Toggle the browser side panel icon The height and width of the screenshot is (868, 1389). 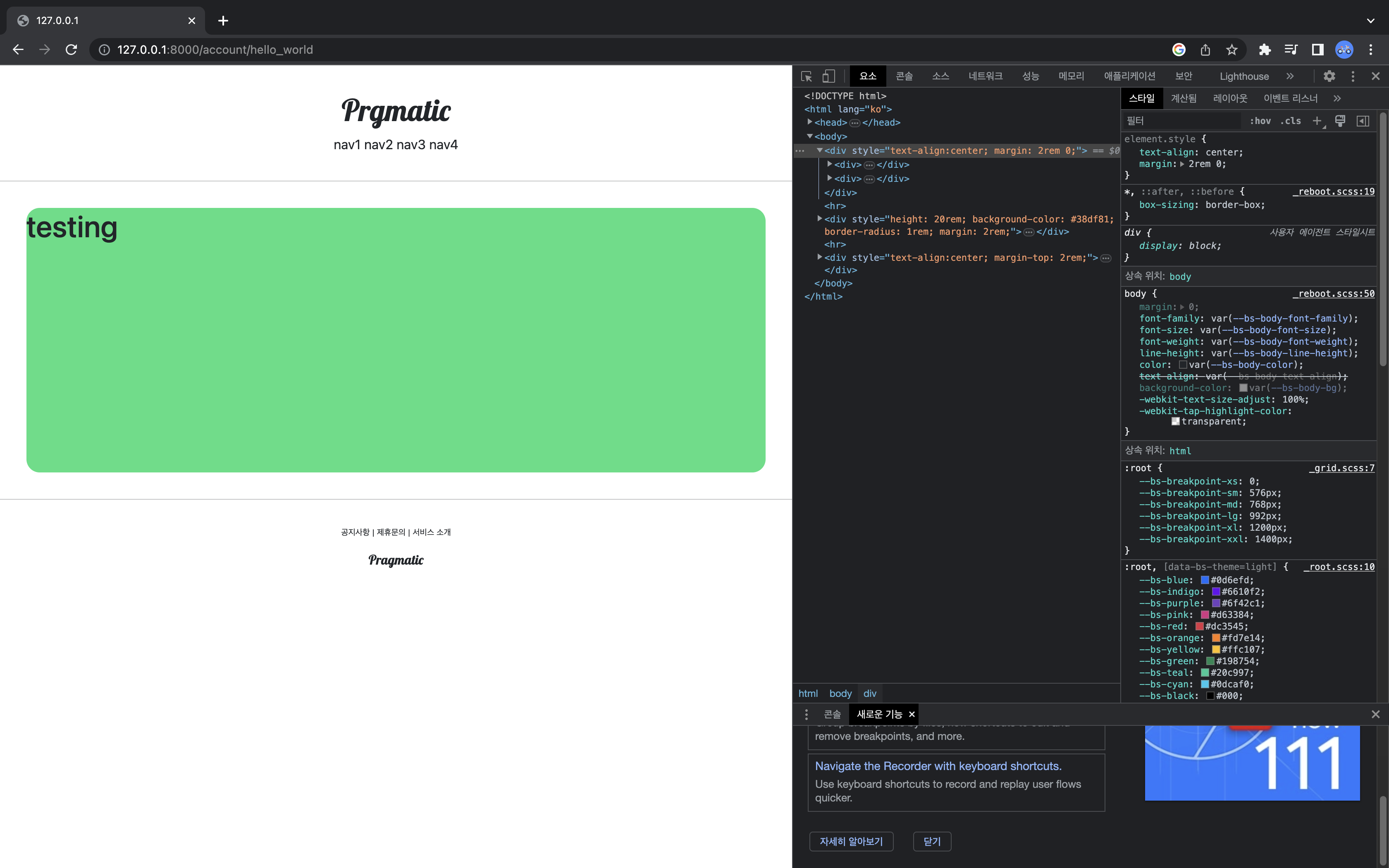pyautogui.click(x=1318, y=50)
